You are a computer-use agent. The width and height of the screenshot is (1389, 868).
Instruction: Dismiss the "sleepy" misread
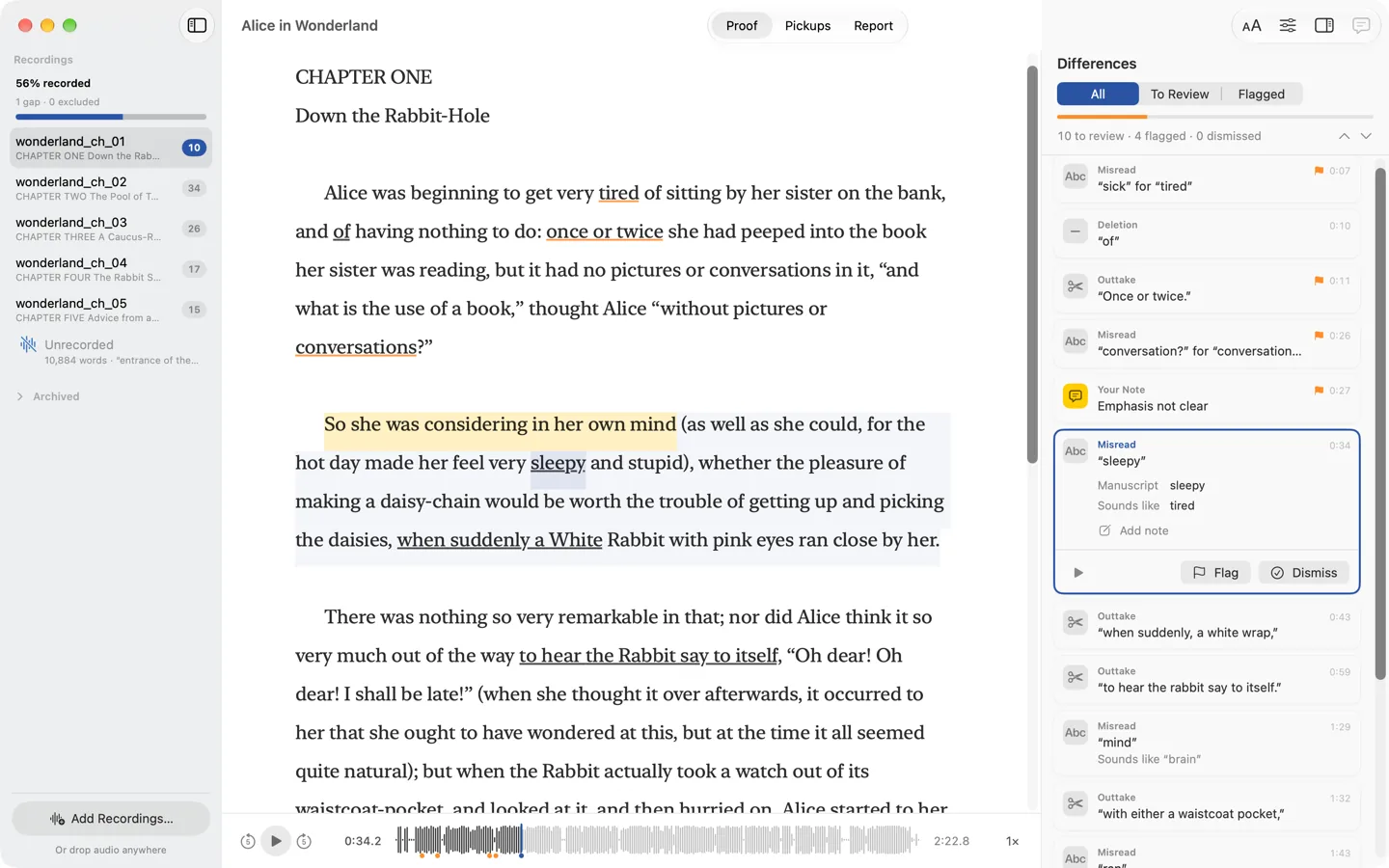click(x=1304, y=573)
